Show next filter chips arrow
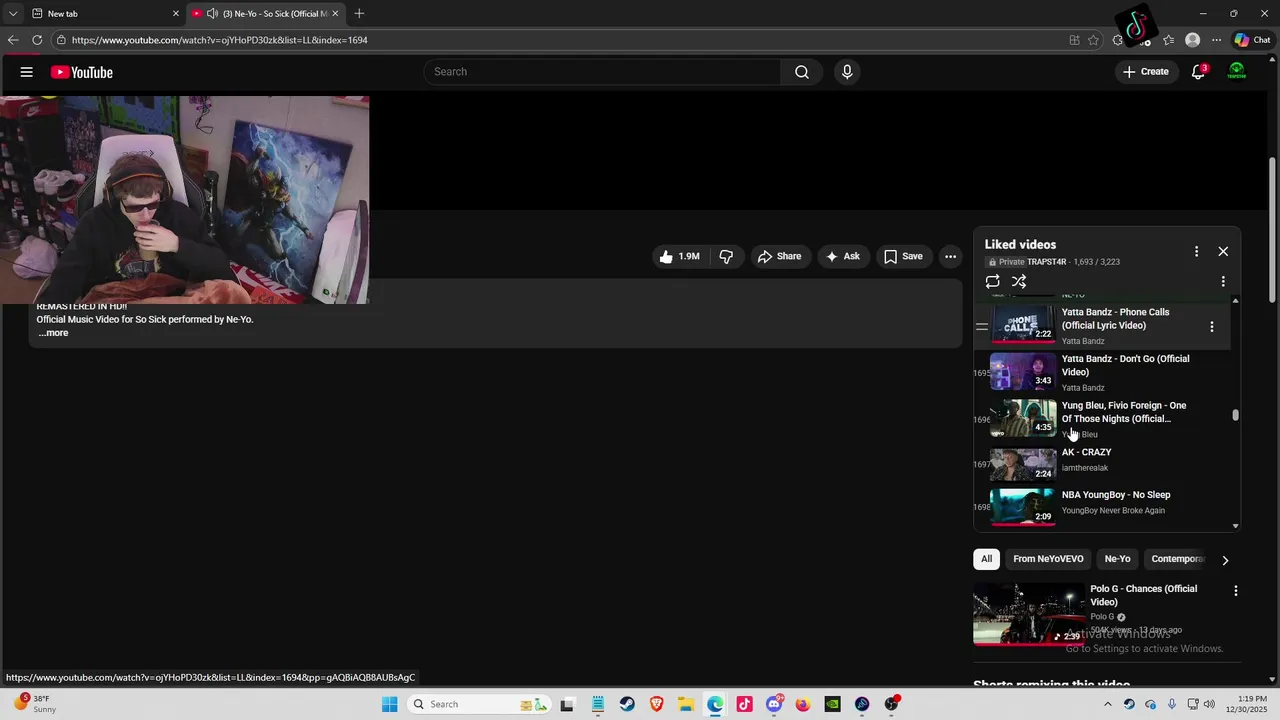Screen dimensions: 1280x720 pos(1225,560)
